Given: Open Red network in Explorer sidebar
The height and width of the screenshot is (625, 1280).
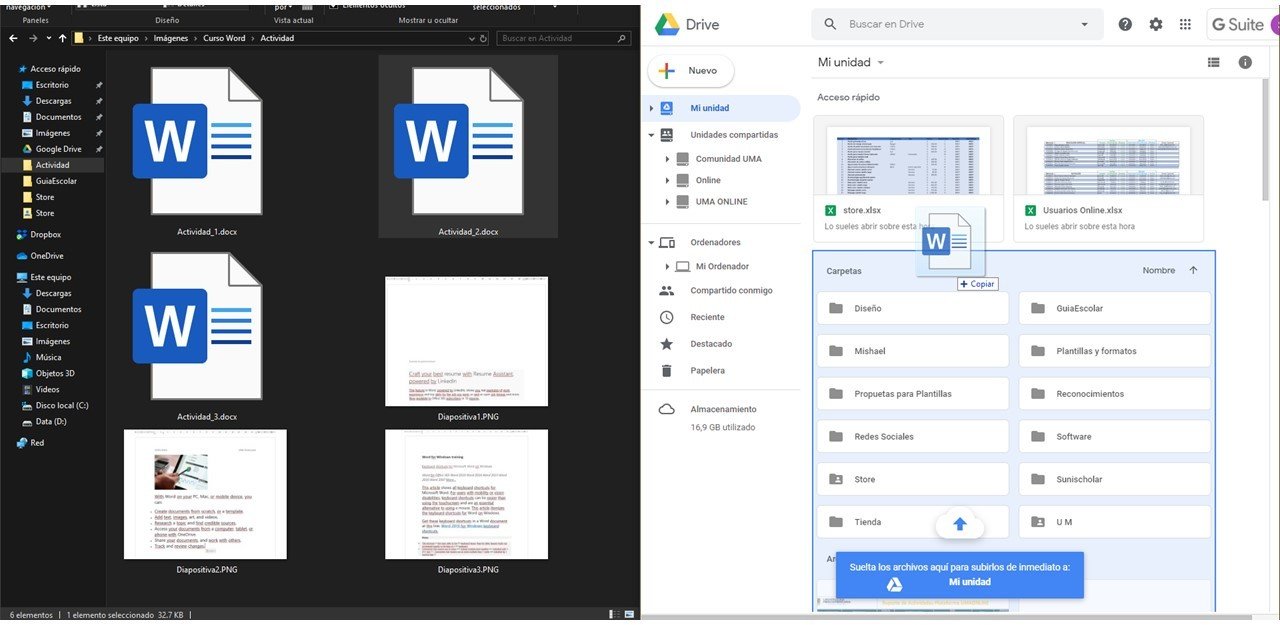Looking at the screenshot, I should pyautogui.click(x=36, y=442).
